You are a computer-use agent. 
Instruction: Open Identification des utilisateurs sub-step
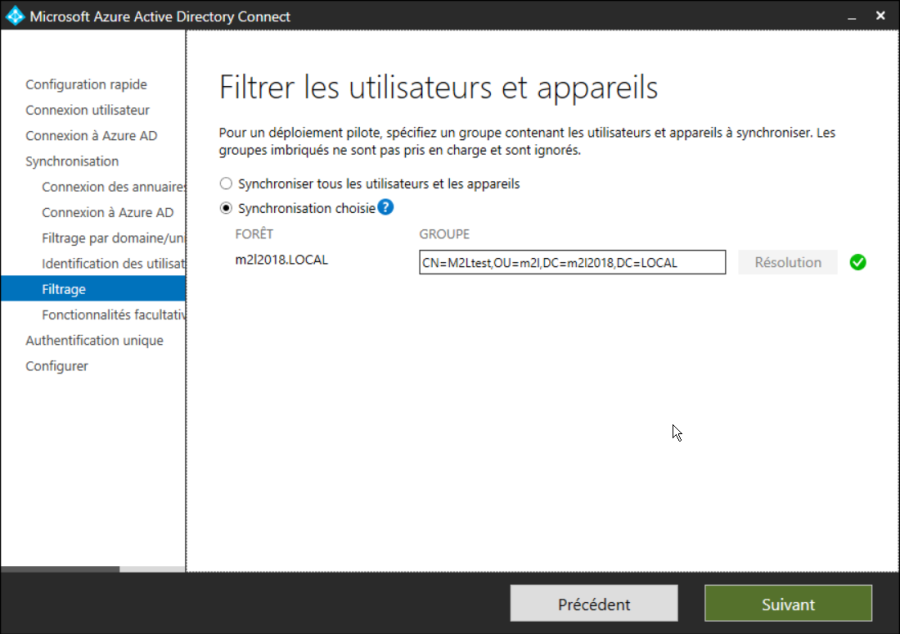click(x=113, y=263)
